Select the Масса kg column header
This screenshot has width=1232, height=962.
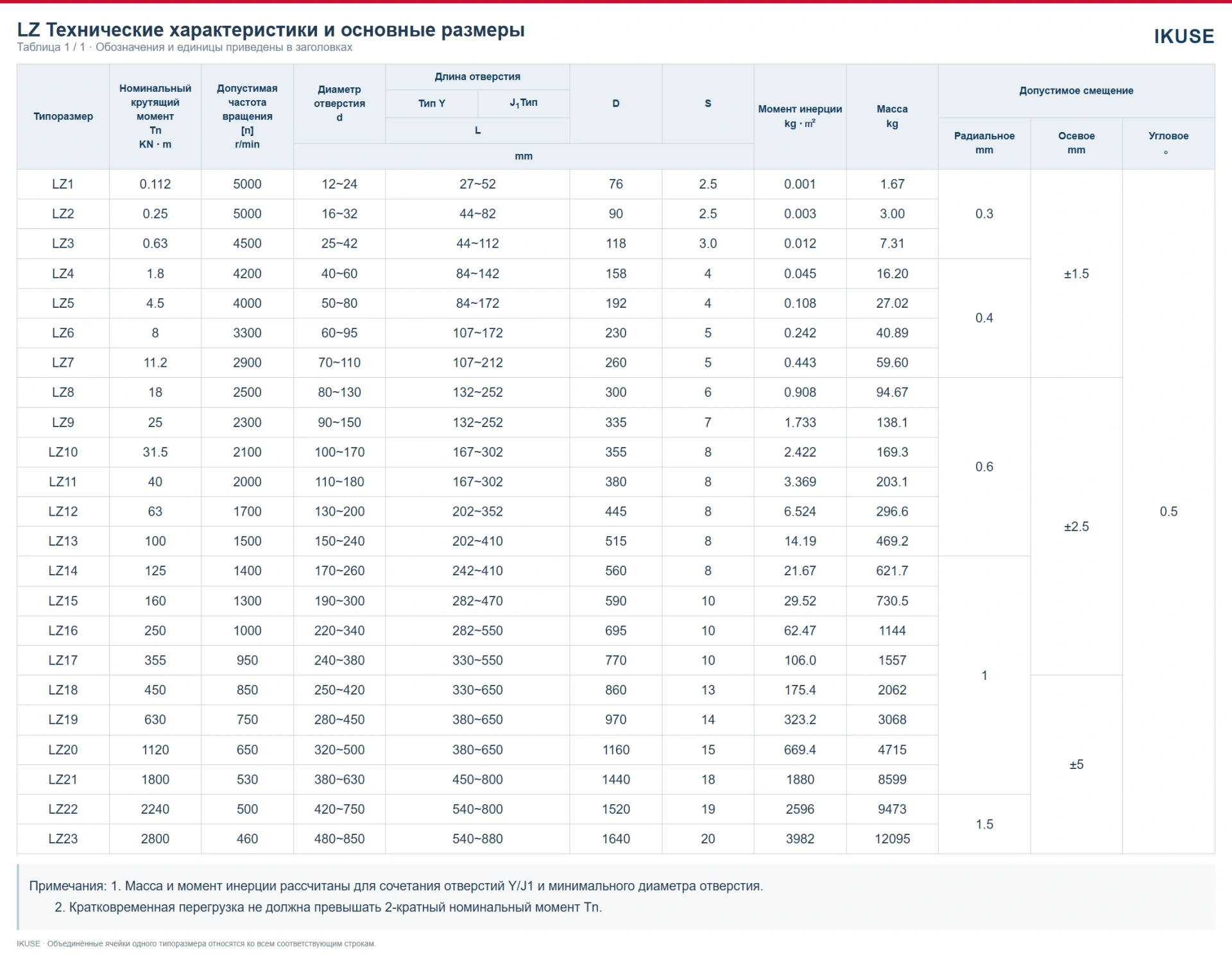pyautogui.click(x=892, y=116)
